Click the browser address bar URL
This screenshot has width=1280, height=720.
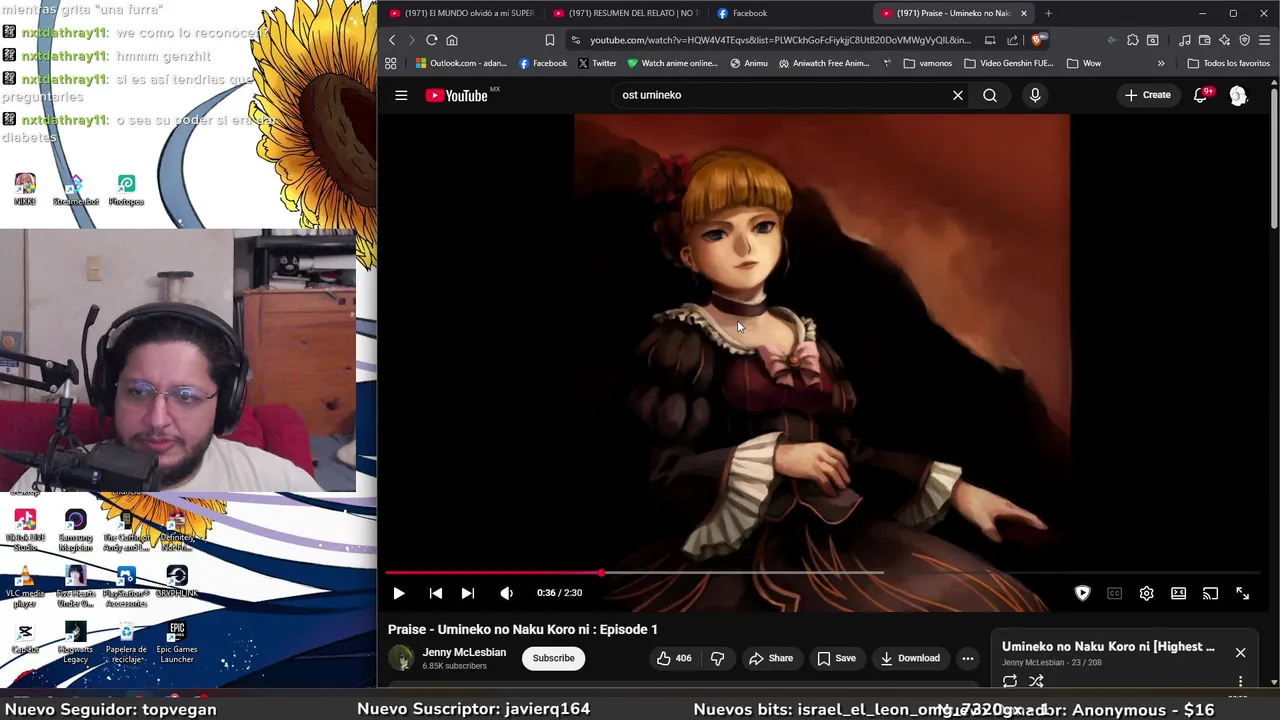tap(780, 40)
